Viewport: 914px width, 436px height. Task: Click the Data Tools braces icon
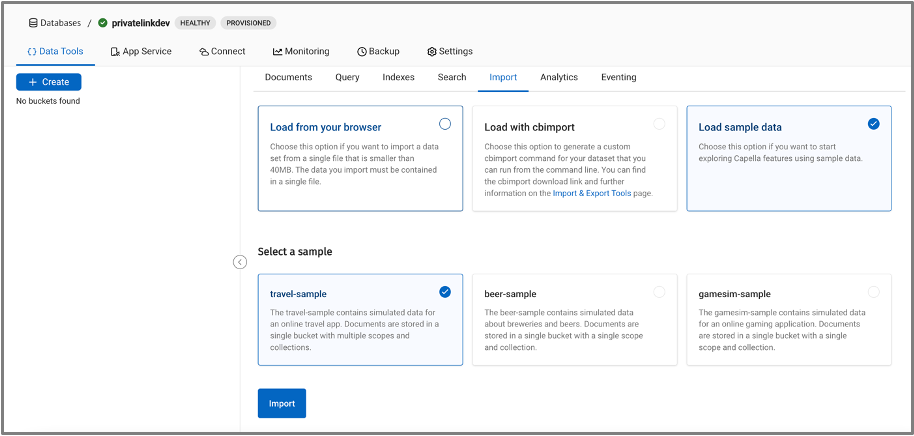coord(32,51)
